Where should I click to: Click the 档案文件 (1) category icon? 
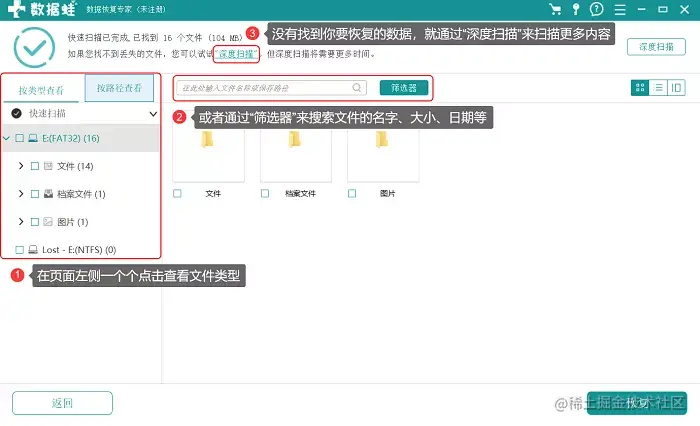48,194
